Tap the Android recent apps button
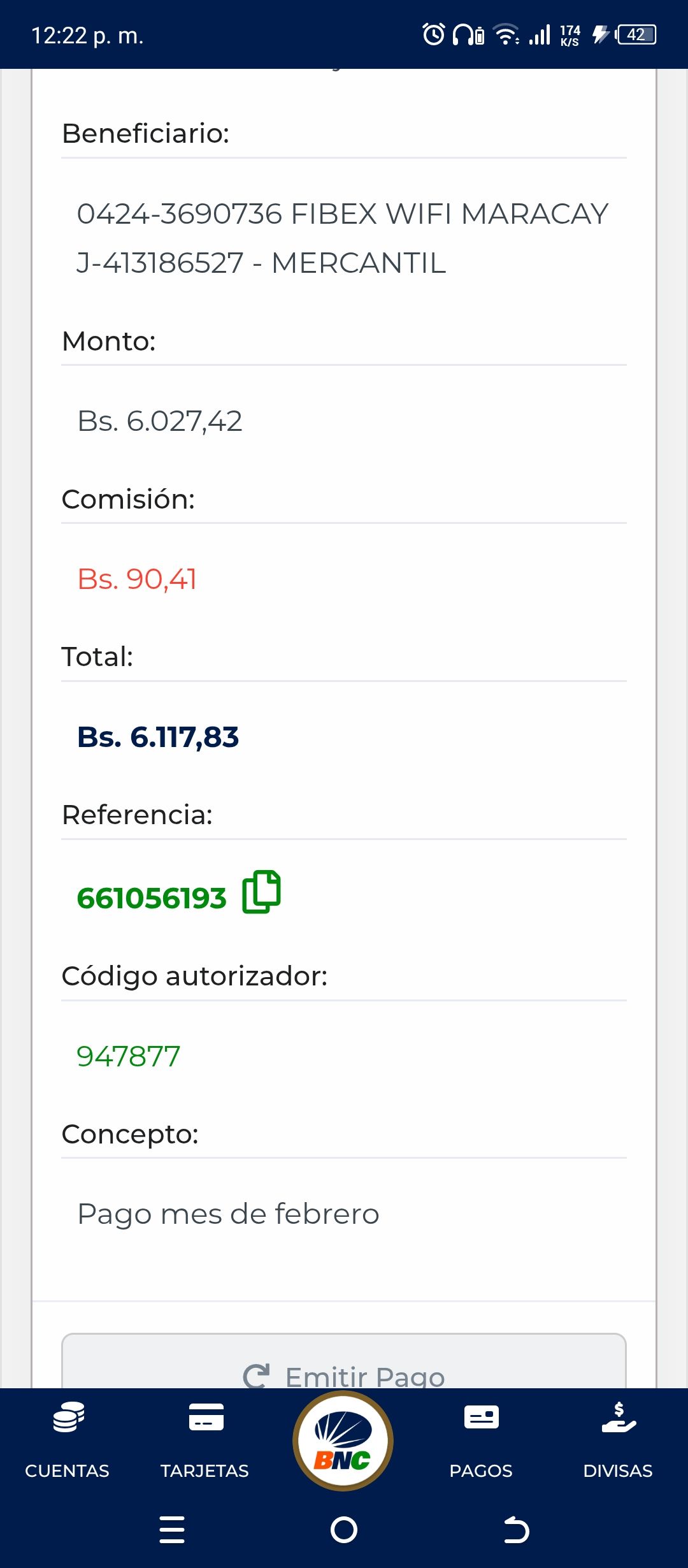 click(172, 1530)
